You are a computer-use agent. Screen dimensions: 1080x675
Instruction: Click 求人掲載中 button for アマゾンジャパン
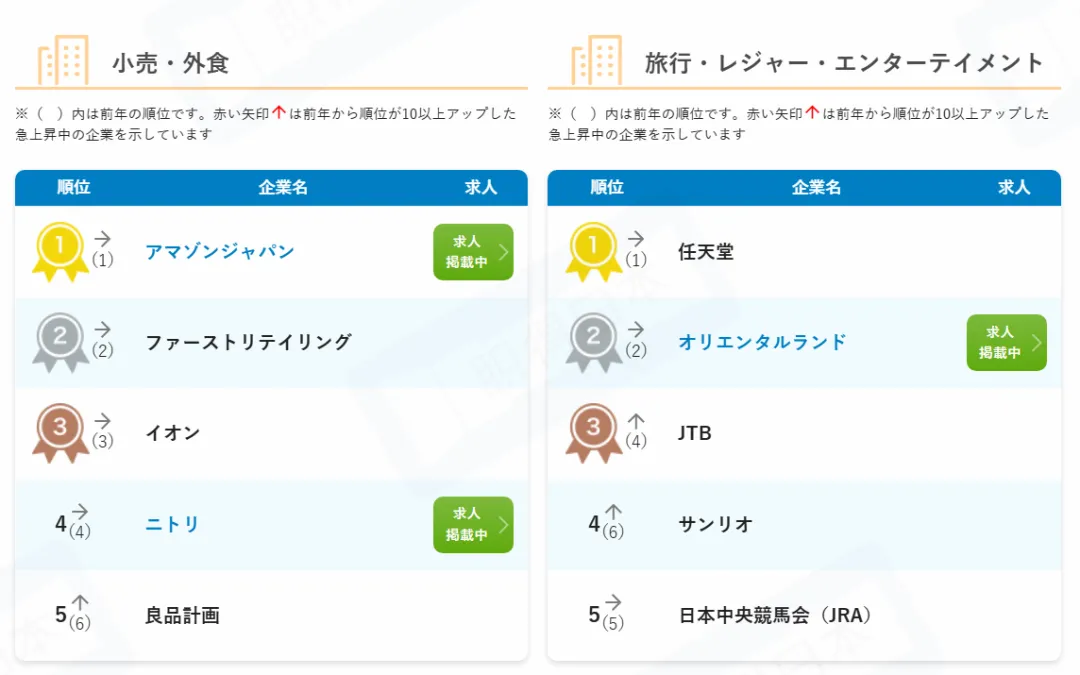(x=473, y=252)
